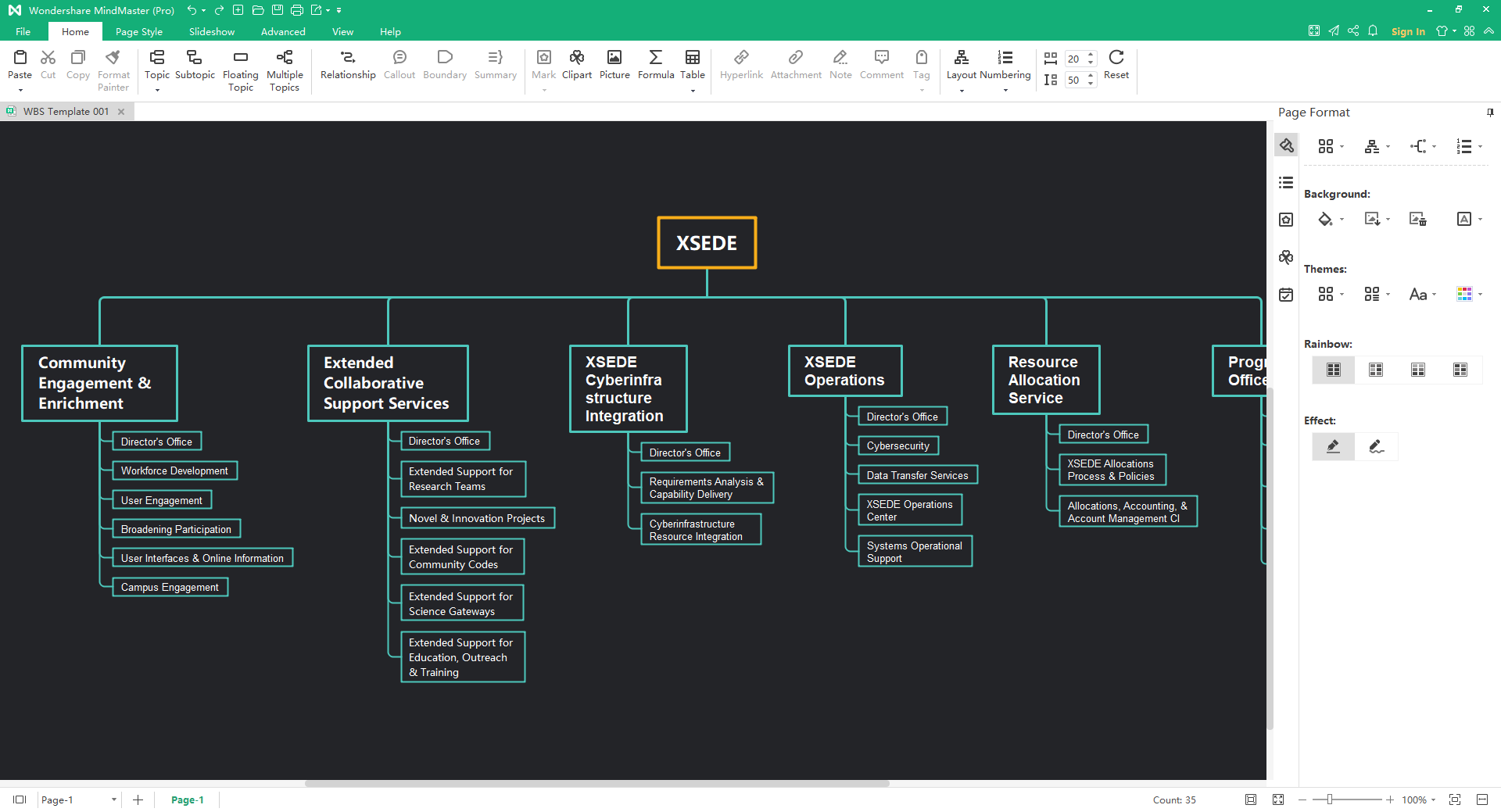Screen dimensions: 1501x812
Task: Click the zoom slider handle
Action: point(1330,799)
